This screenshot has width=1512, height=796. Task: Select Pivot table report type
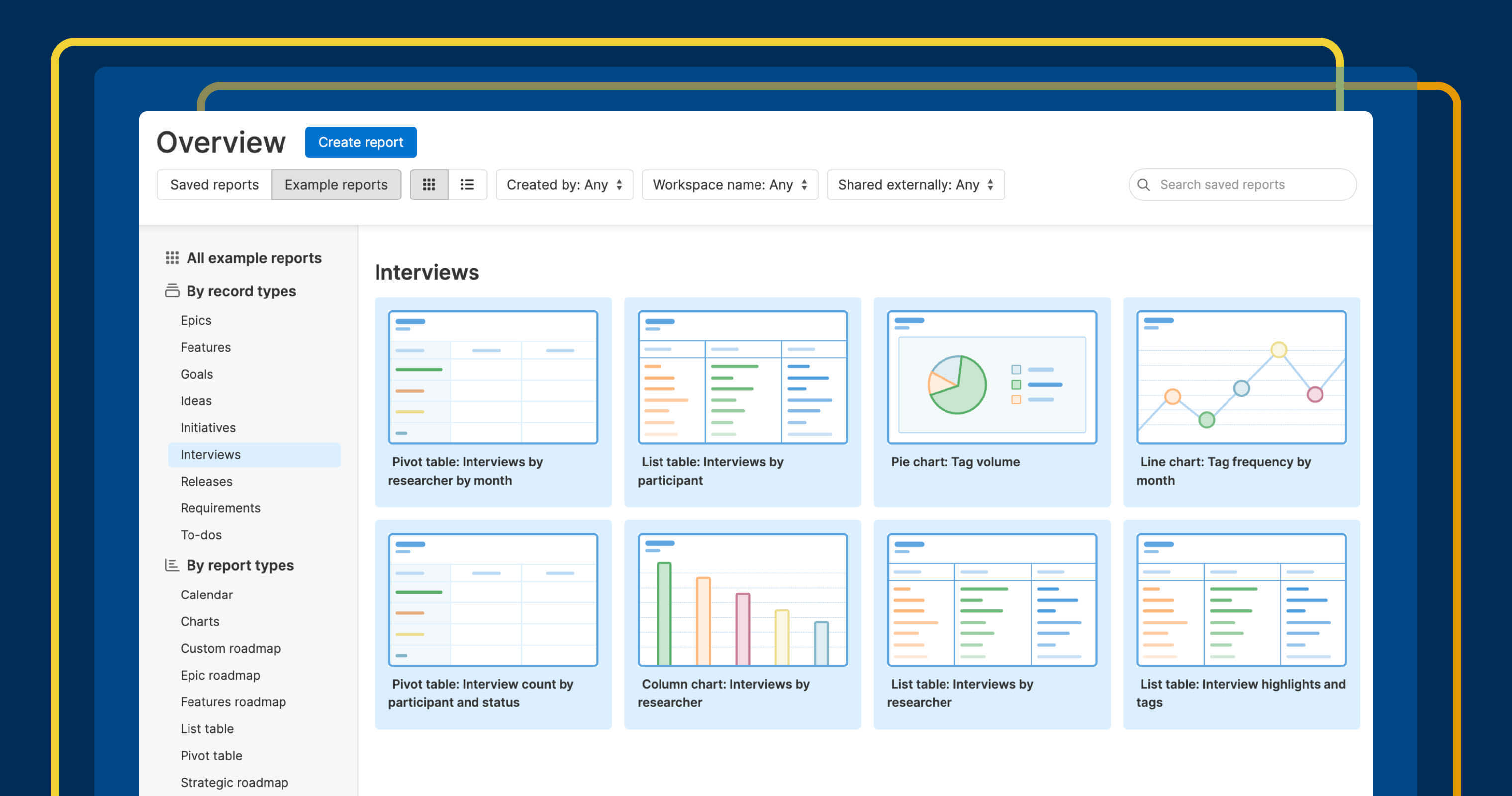pos(211,756)
